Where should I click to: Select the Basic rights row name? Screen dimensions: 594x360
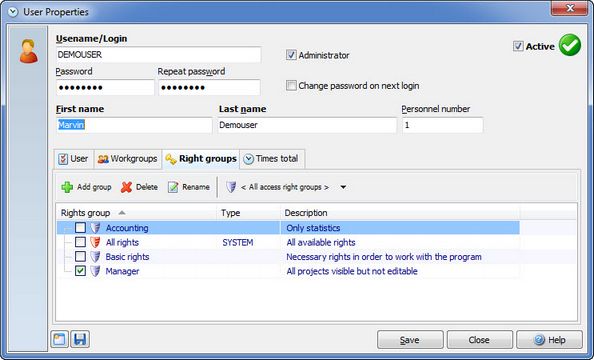pyautogui.click(x=127, y=257)
